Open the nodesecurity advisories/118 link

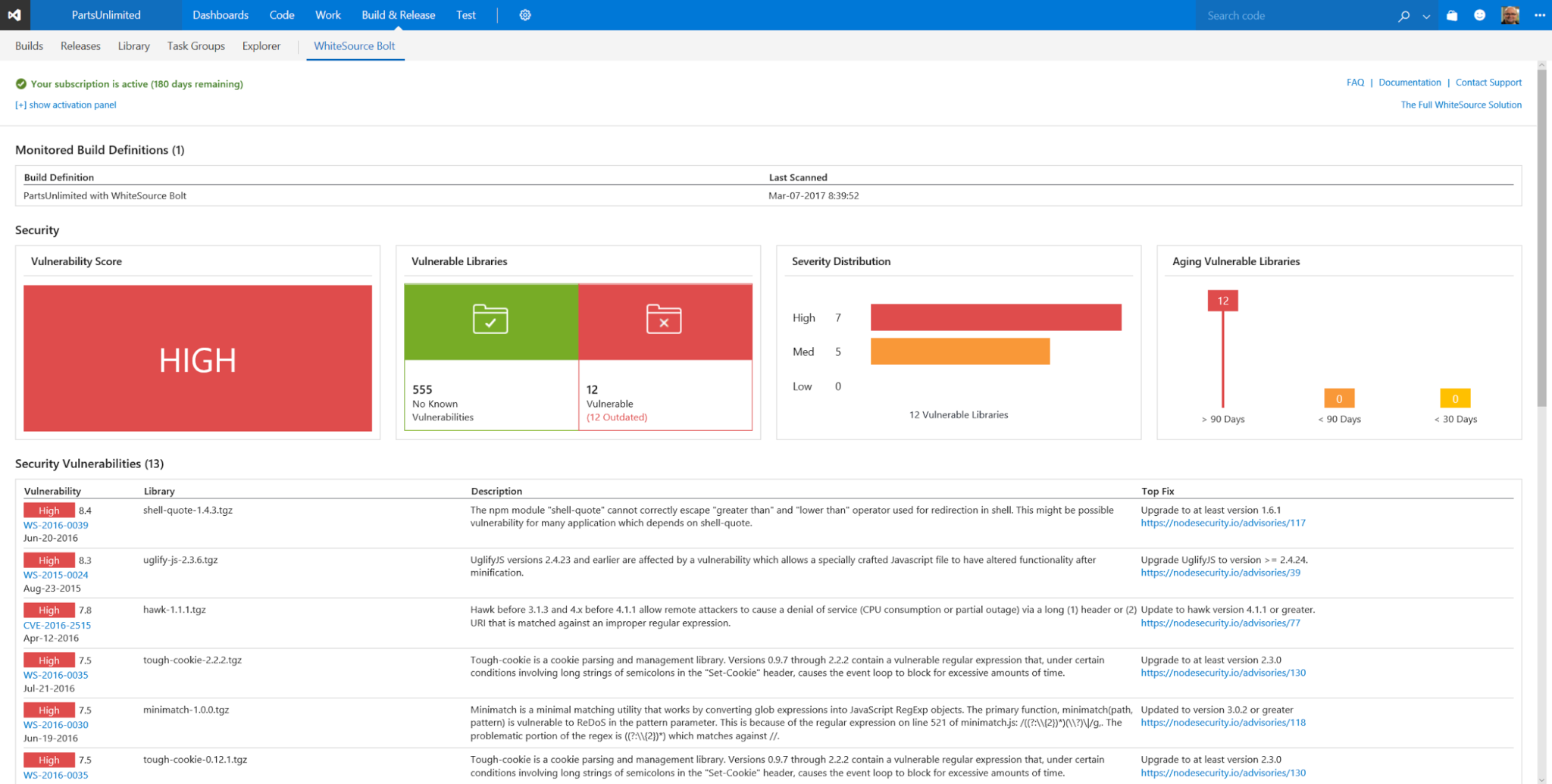click(1223, 723)
